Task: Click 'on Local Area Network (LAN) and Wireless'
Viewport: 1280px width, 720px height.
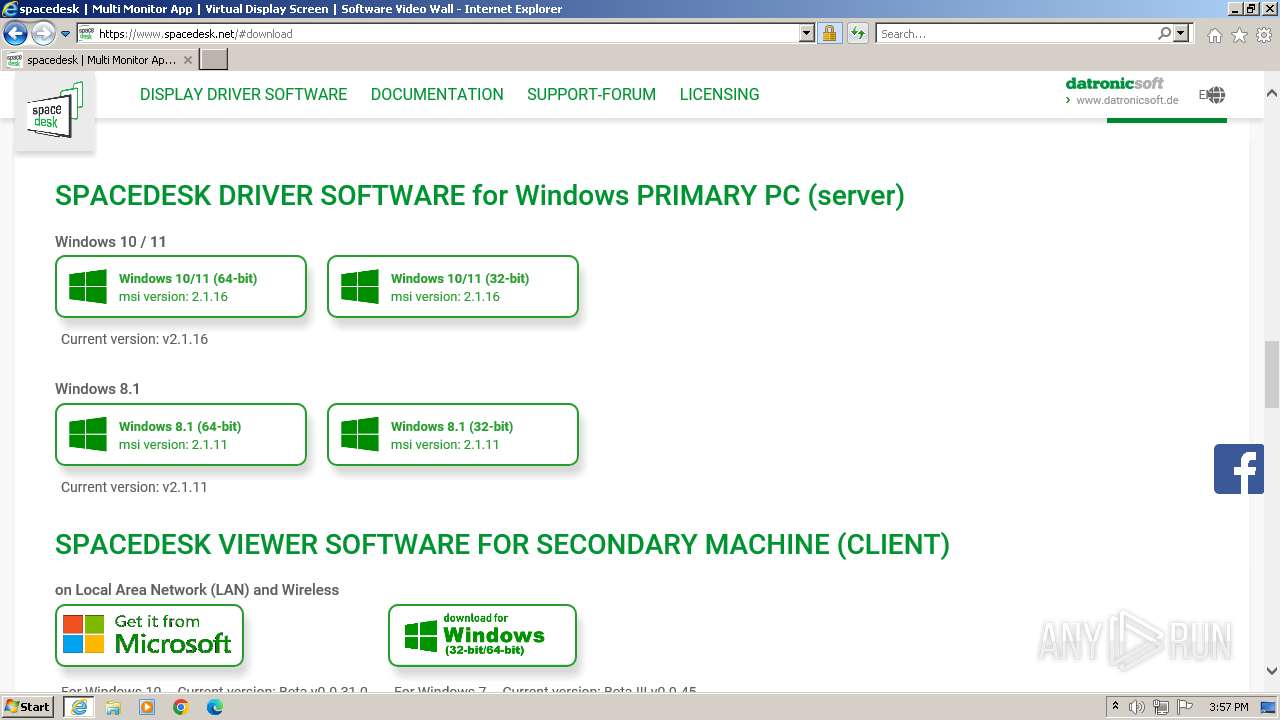Action: 197,590
